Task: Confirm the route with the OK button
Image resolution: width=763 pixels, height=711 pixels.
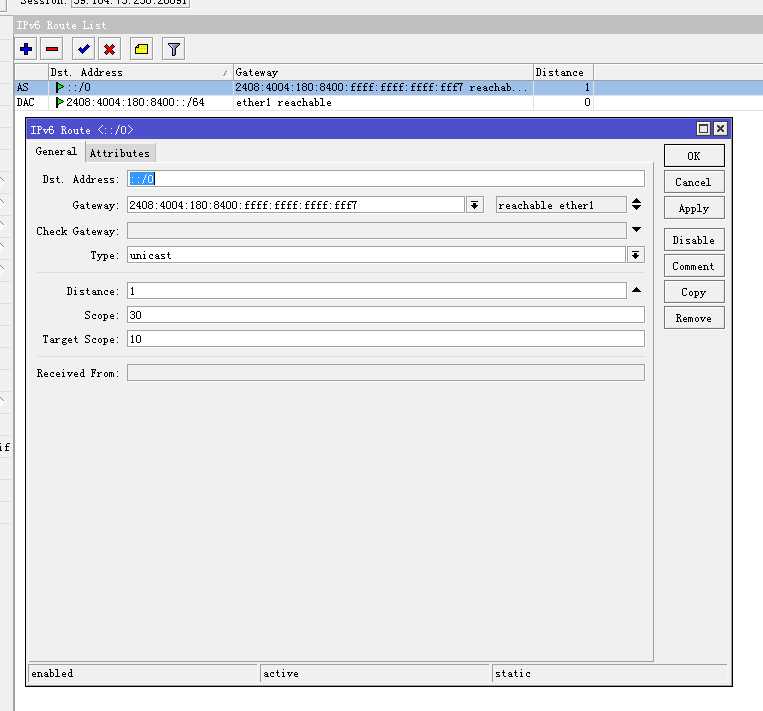Action: [694, 156]
